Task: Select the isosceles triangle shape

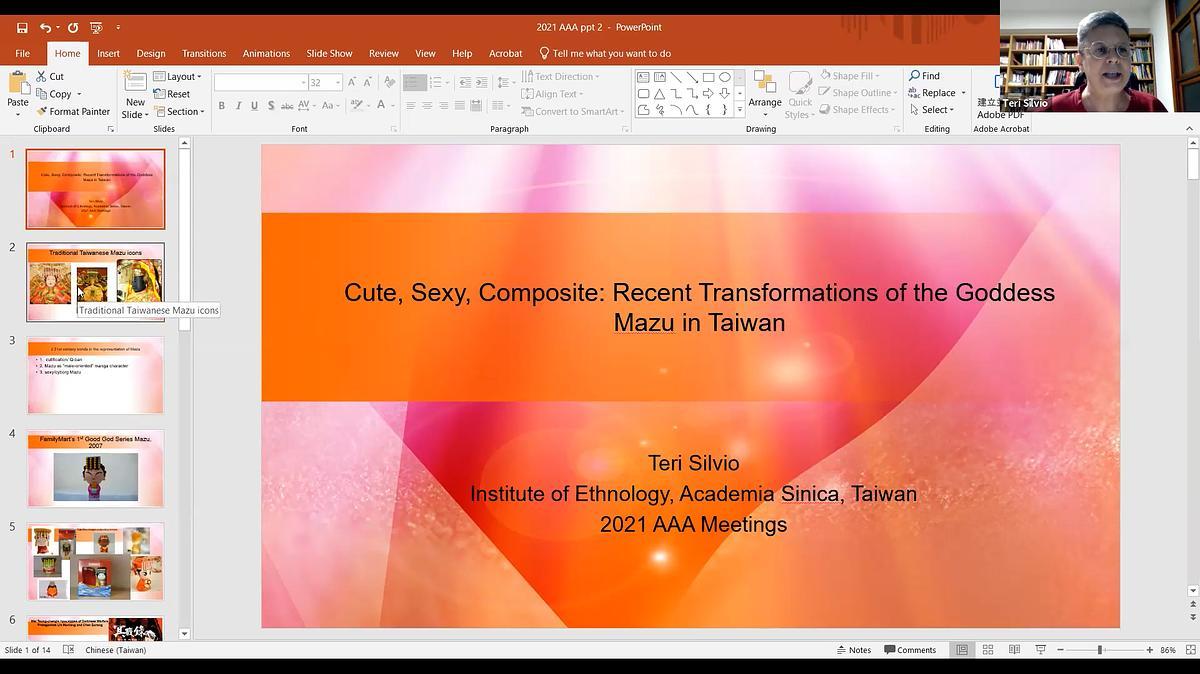Action: pos(660,93)
